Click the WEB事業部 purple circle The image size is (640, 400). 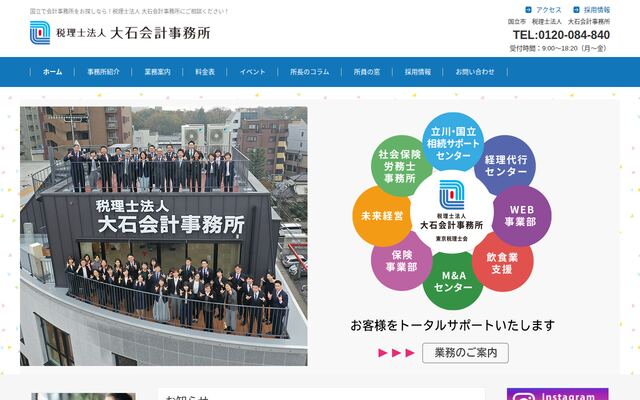pos(521,216)
